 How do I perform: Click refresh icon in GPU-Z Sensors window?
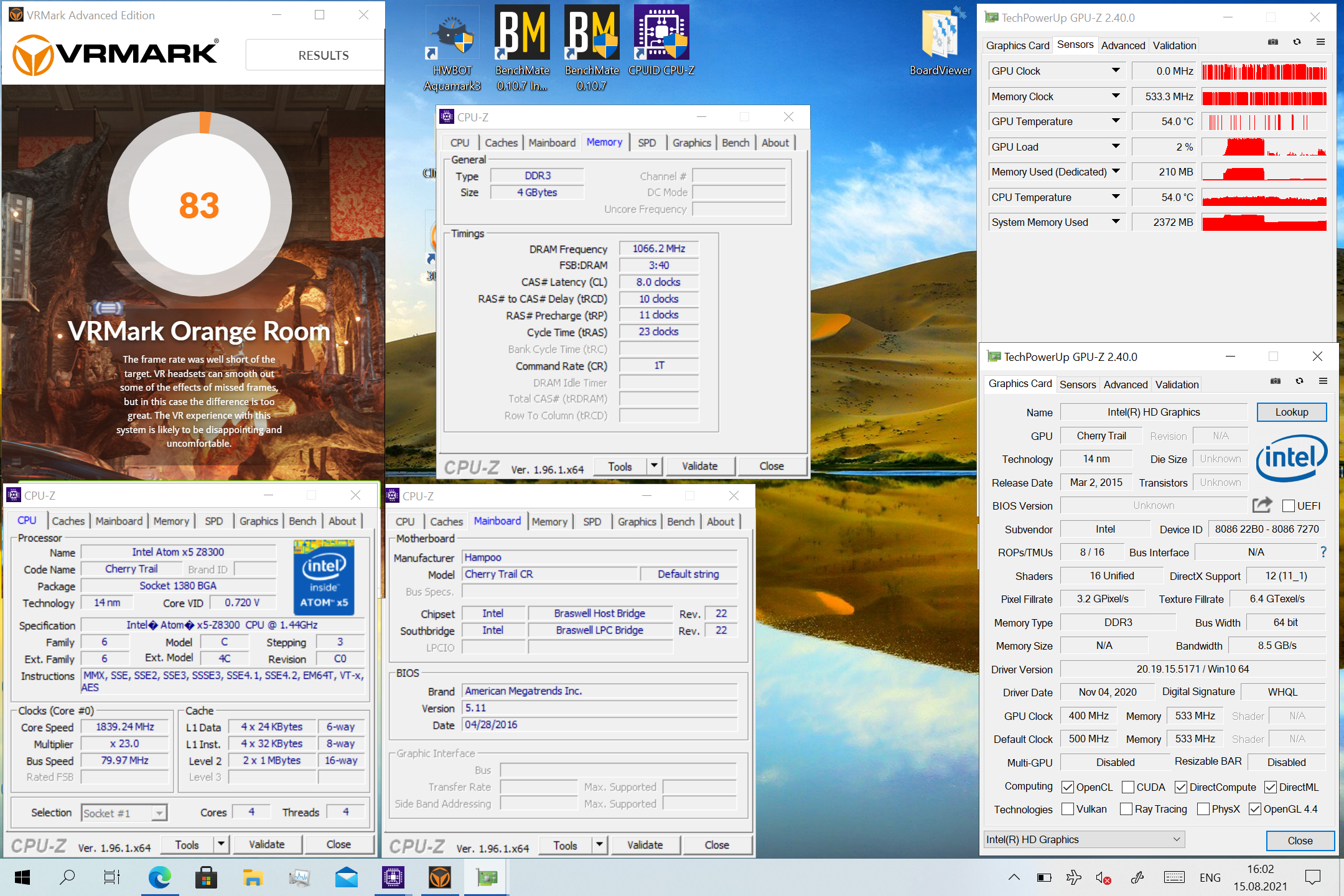coord(1297,42)
